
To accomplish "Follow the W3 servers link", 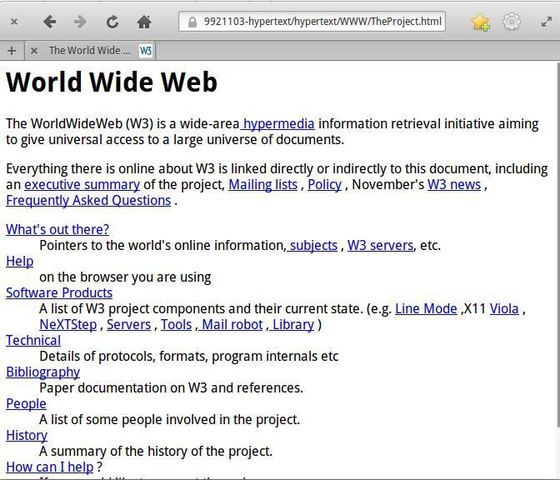I will (380, 245).
